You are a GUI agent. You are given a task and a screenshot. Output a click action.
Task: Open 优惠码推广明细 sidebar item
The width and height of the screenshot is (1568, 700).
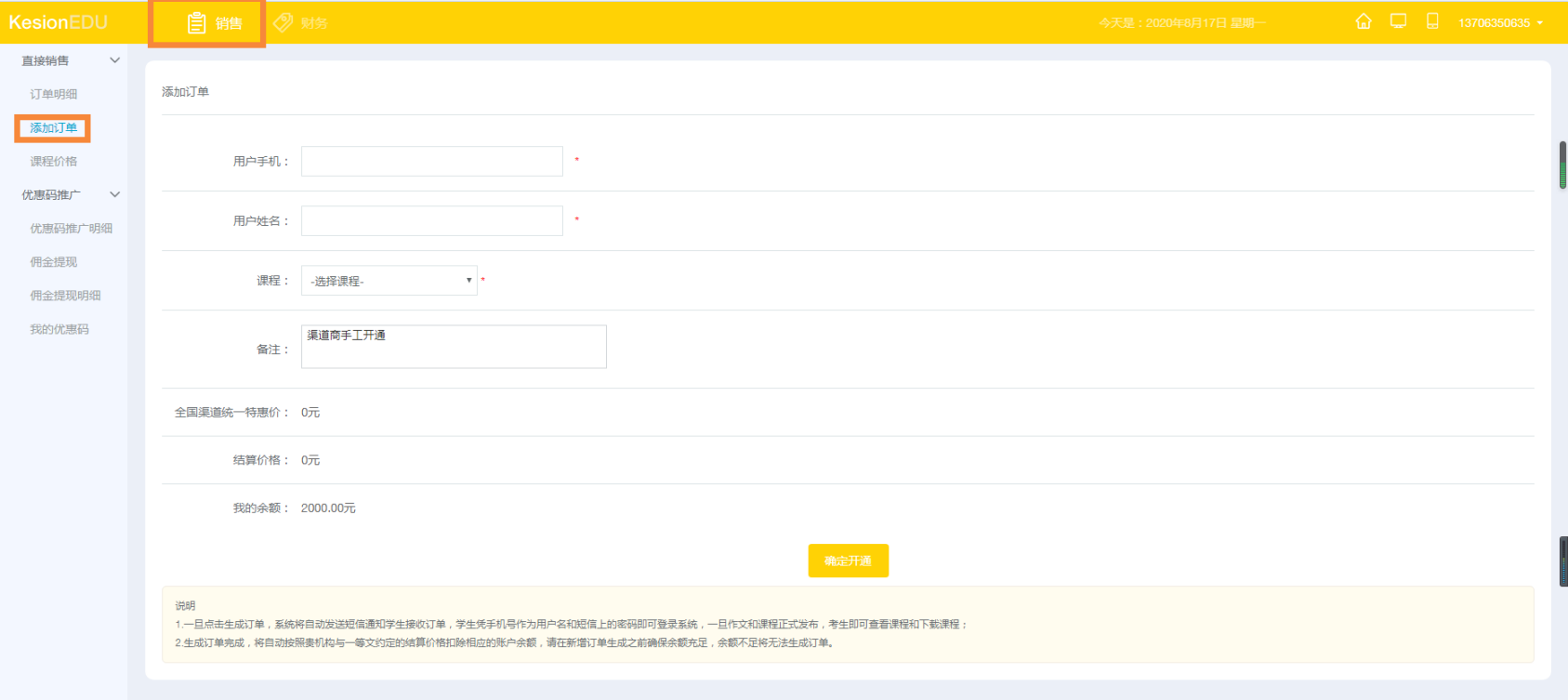pyautogui.click(x=72, y=229)
